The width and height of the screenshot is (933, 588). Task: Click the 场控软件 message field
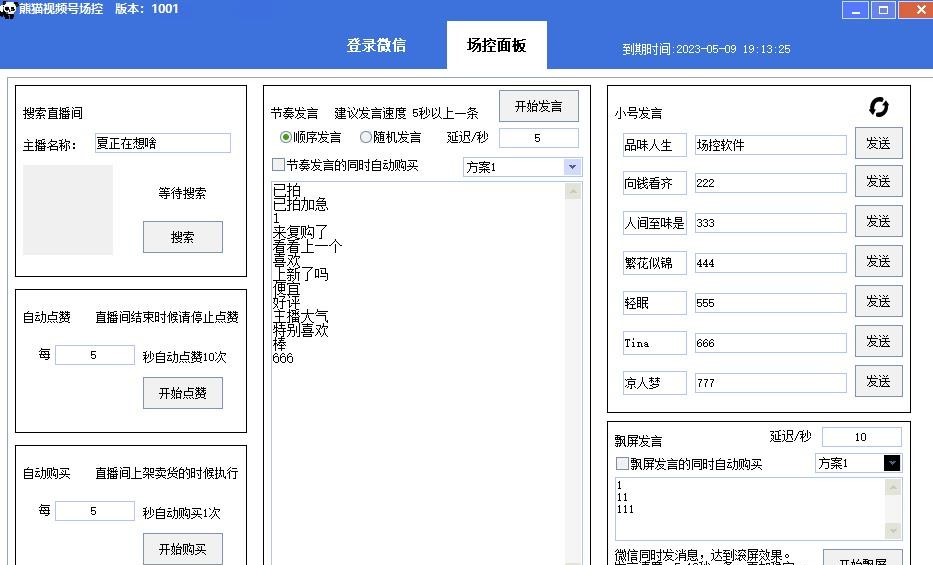coord(771,145)
